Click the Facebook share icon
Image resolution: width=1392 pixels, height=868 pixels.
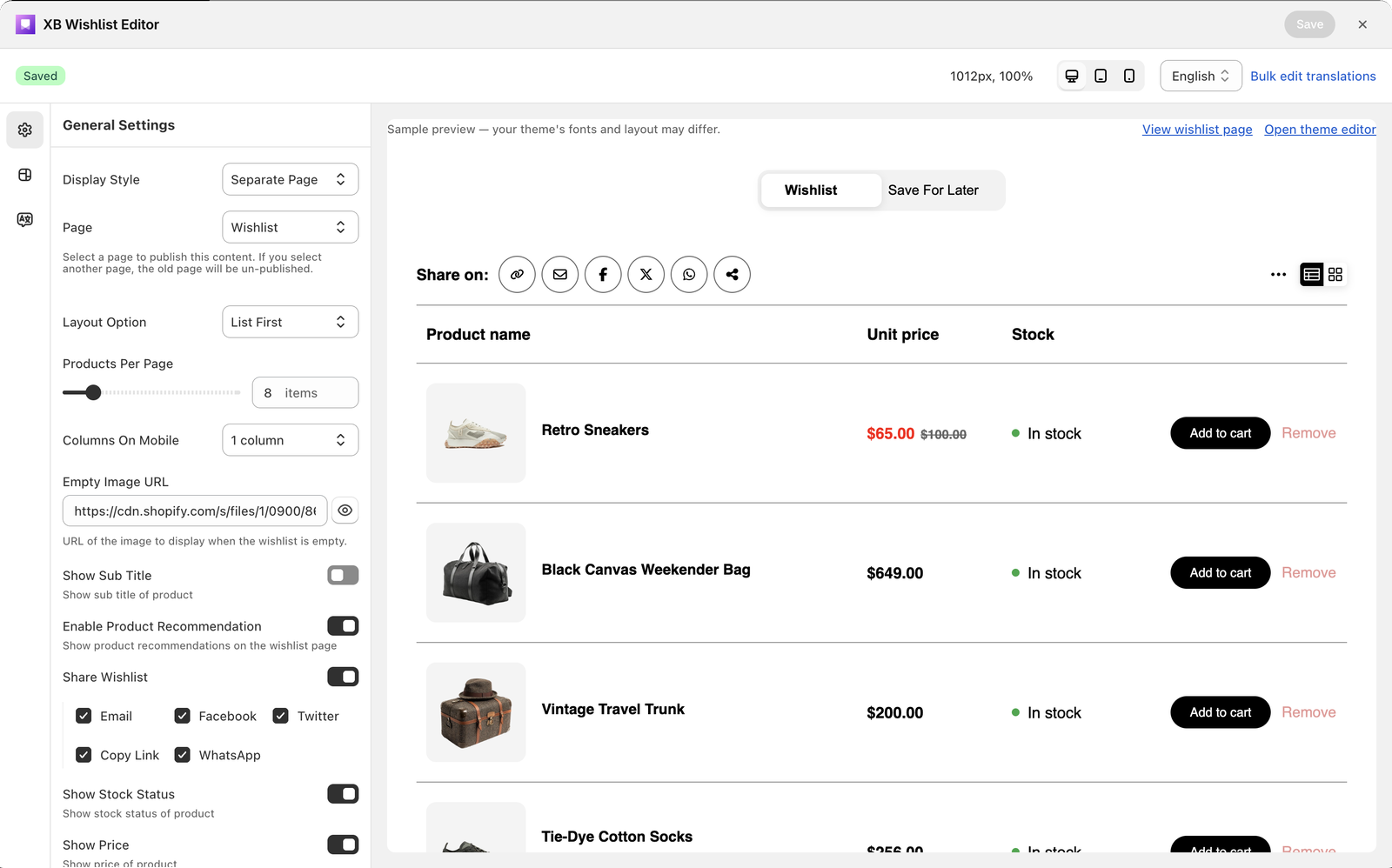pos(603,275)
